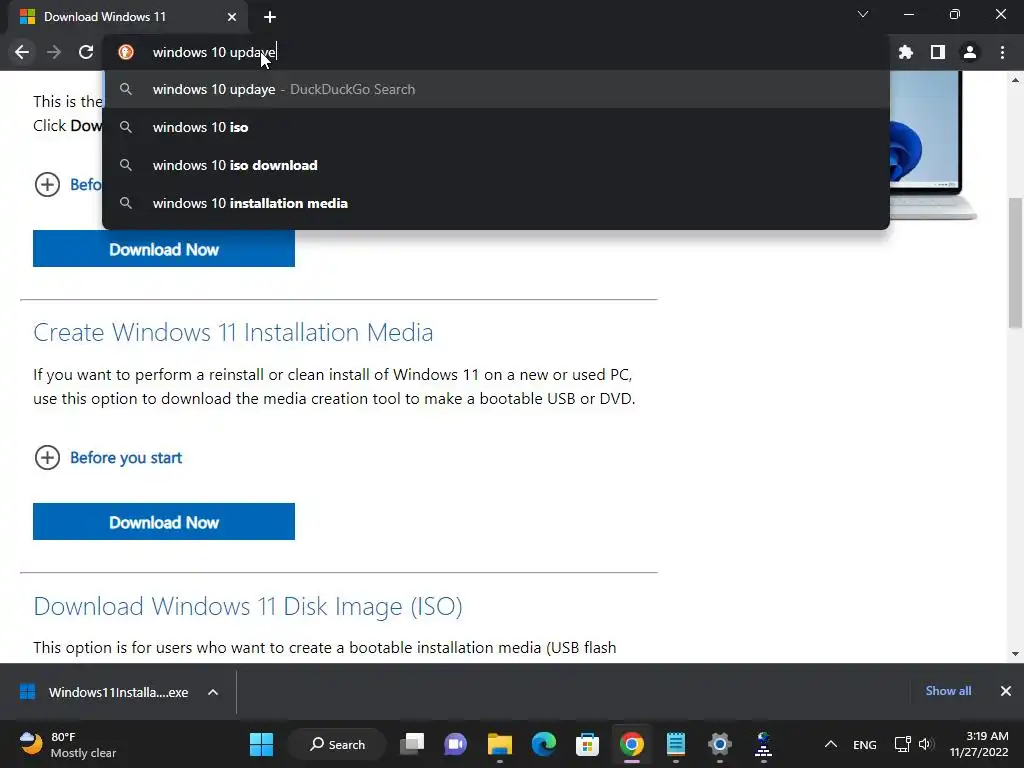Choose 'windows 10 updaye' DuckDuckGo Search suggestion

496,89
